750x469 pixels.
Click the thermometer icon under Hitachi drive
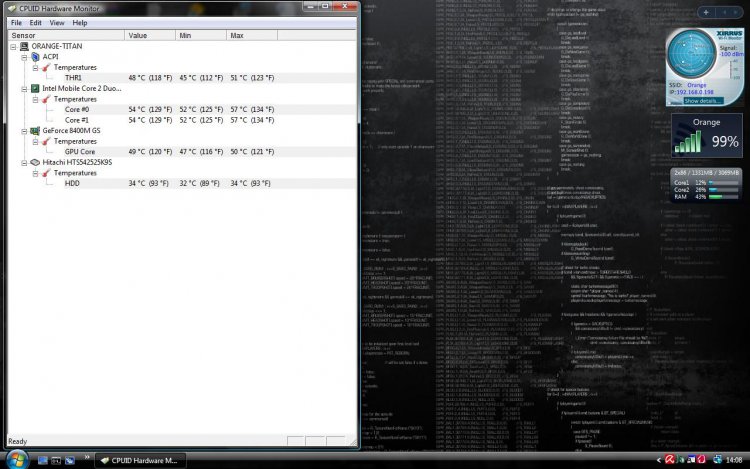[46, 173]
